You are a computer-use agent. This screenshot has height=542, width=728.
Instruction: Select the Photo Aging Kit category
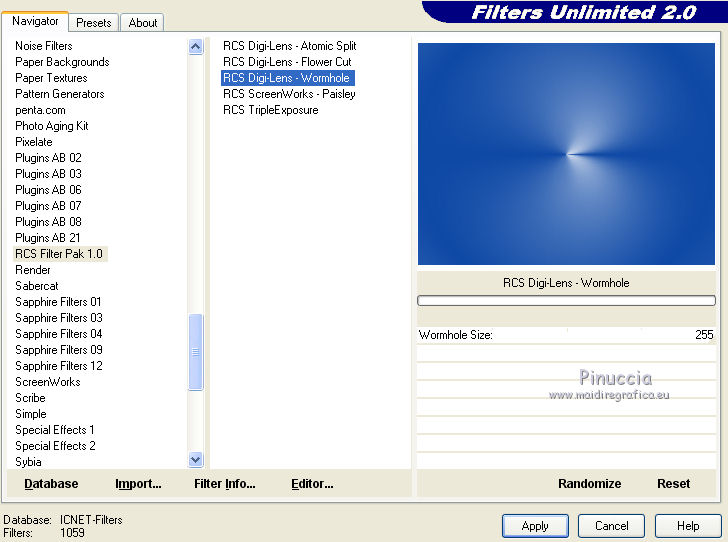click(x=52, y=126)
